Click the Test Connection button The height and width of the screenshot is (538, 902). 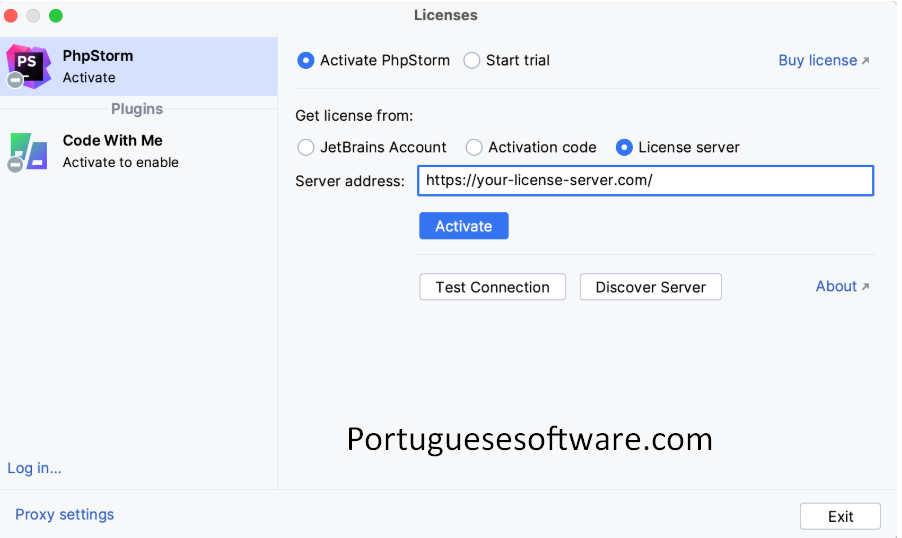[492, 287]
